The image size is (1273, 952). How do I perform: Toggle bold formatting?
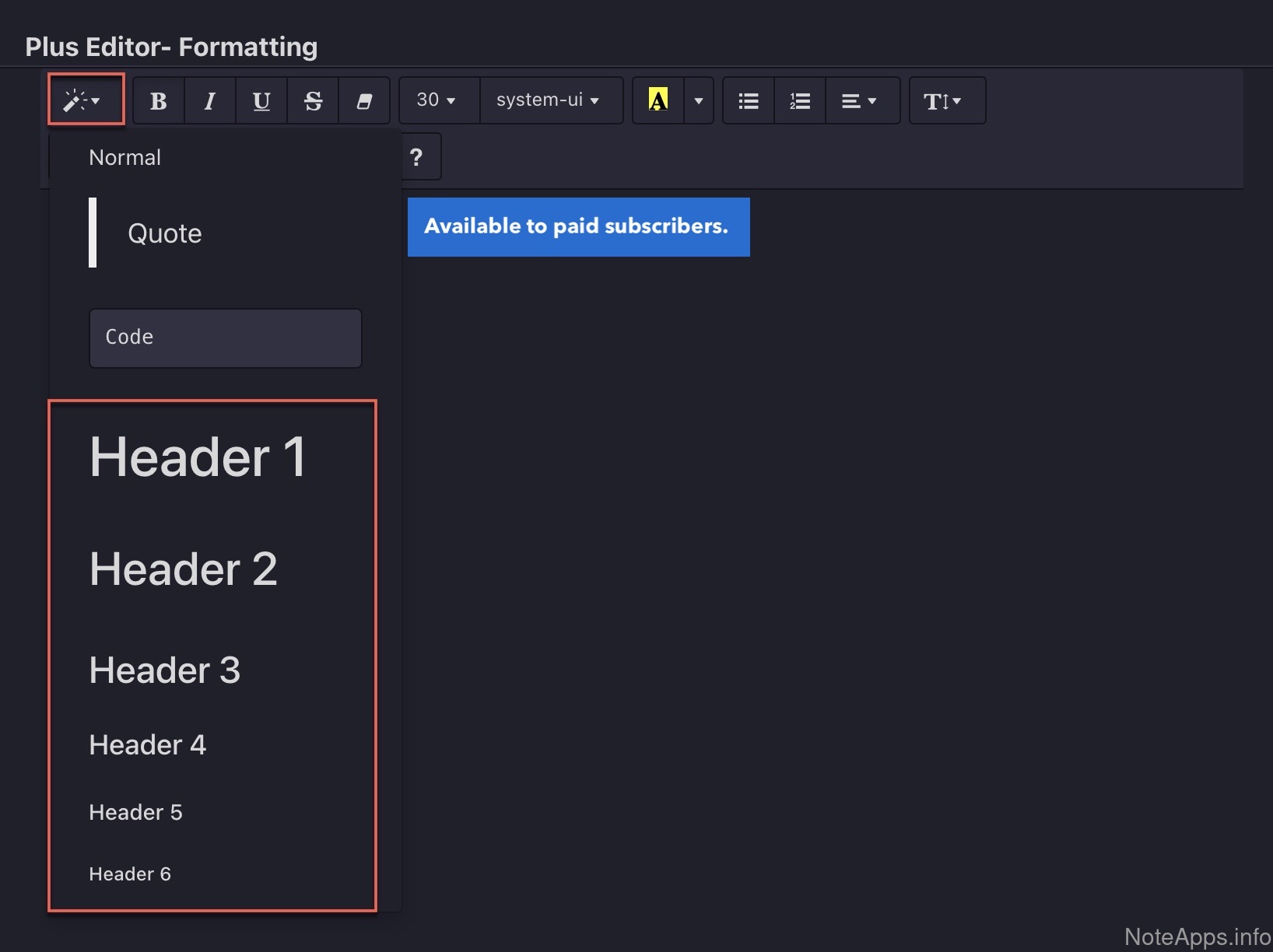click(159, 101)
